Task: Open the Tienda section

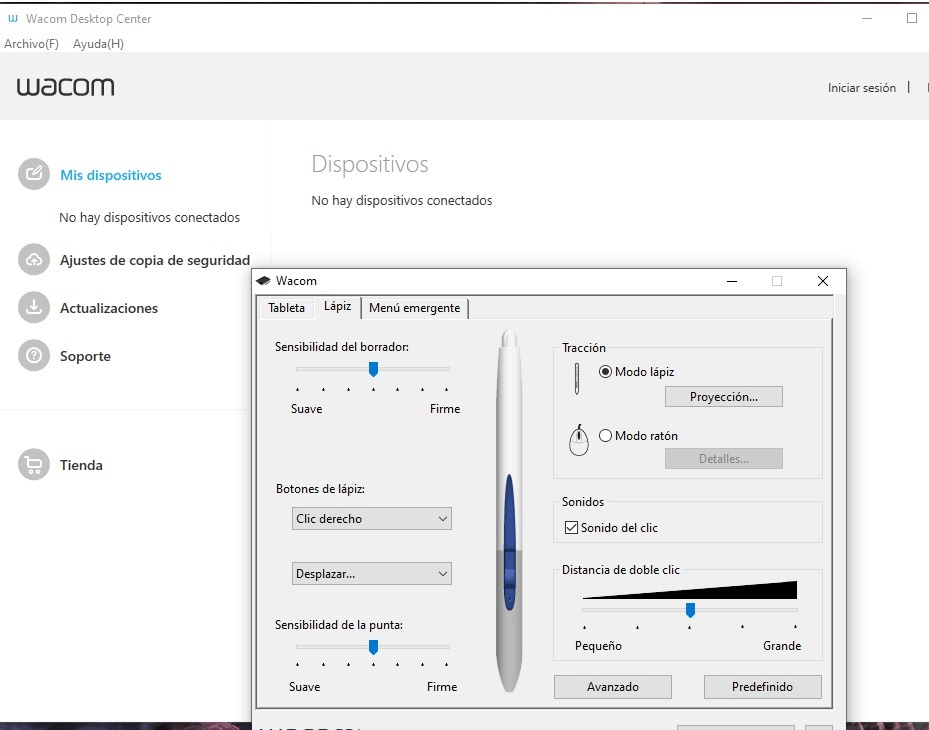Action: click(81, 465)
